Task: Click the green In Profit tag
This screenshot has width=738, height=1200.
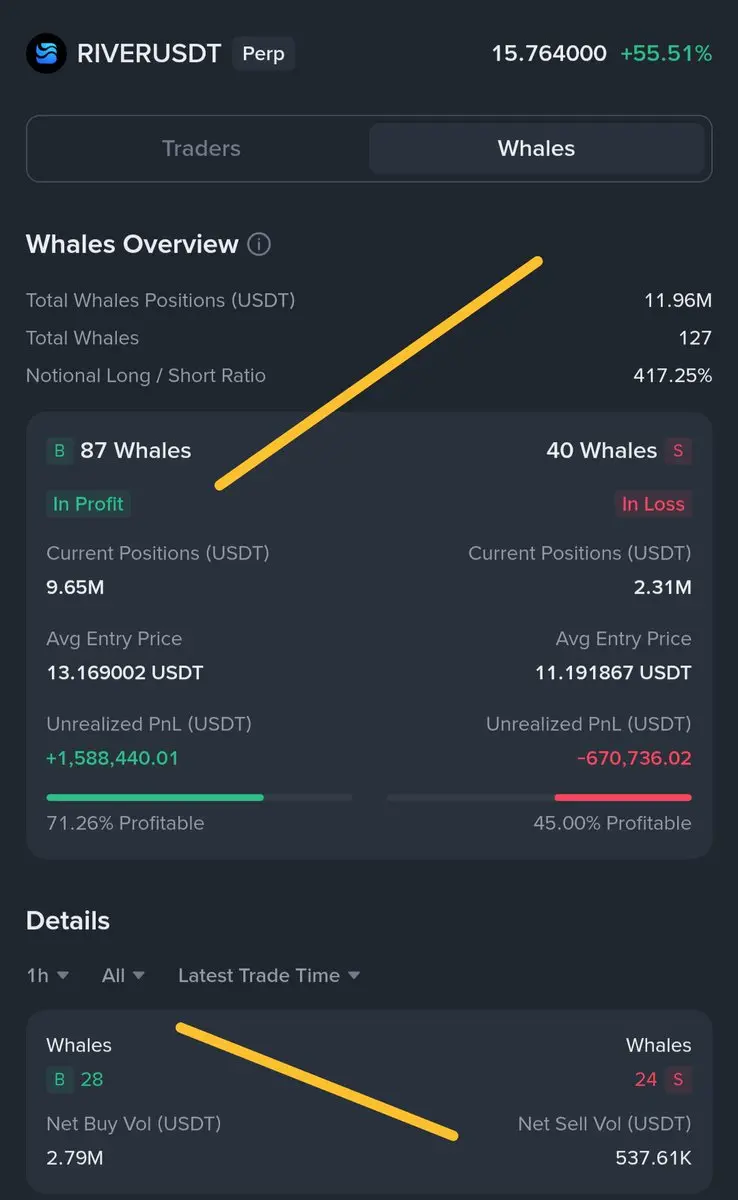Action: pos(88,504)
